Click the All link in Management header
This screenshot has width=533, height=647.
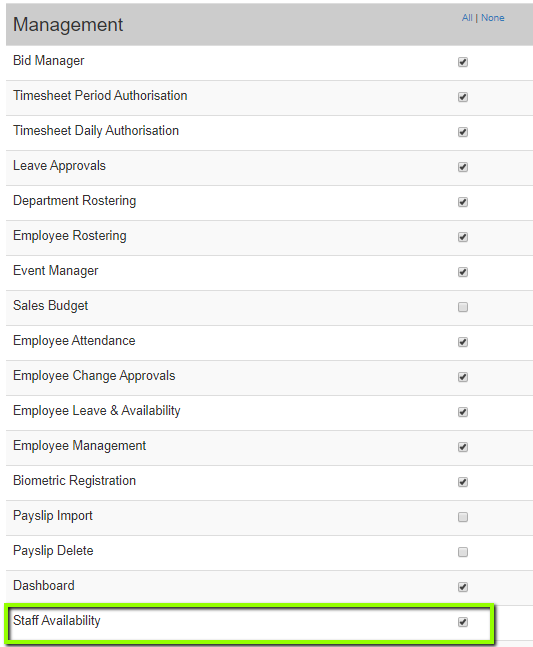point(467,18)
